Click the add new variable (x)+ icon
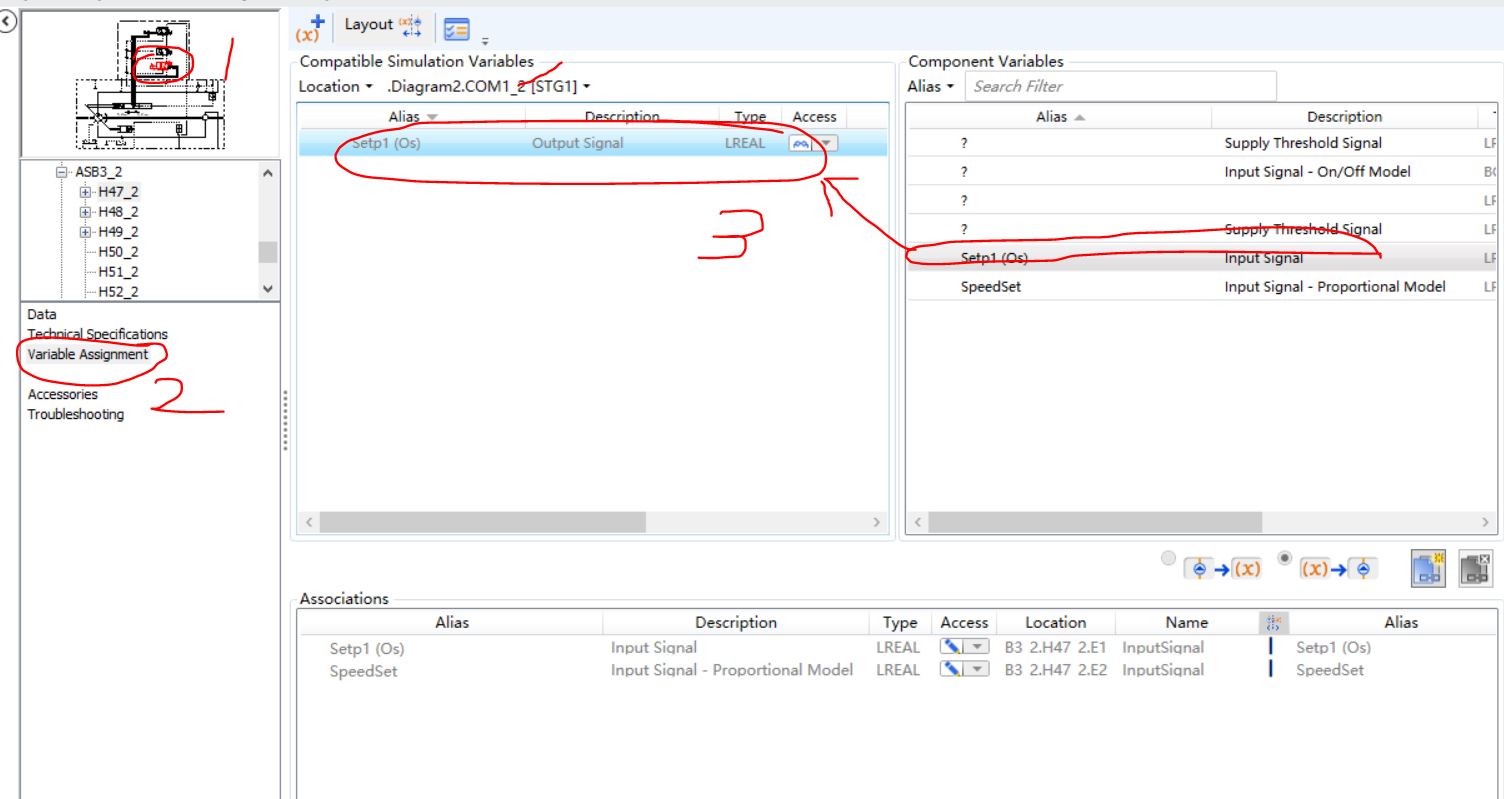 pyautogui.click(x=309, y=28)
